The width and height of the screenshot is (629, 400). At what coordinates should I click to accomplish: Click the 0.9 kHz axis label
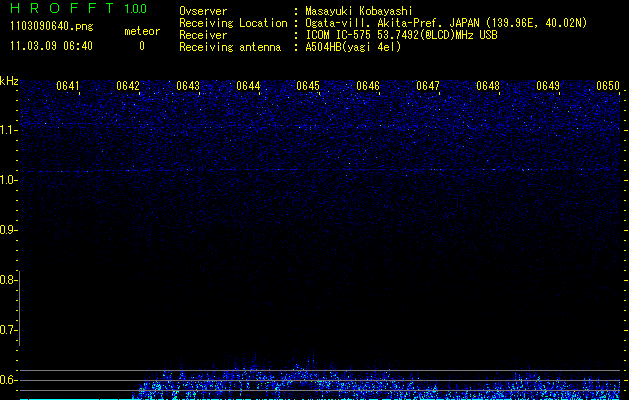coord(7,230)
